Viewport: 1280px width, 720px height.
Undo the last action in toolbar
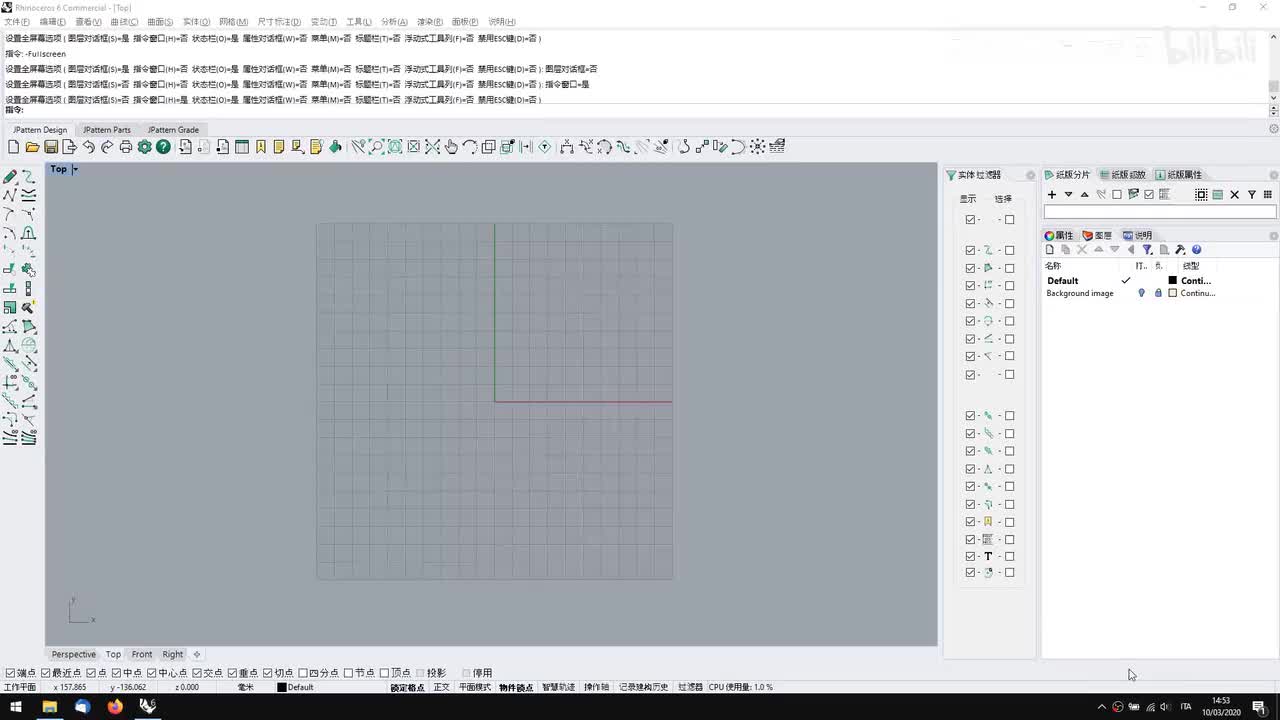(88, 147)
